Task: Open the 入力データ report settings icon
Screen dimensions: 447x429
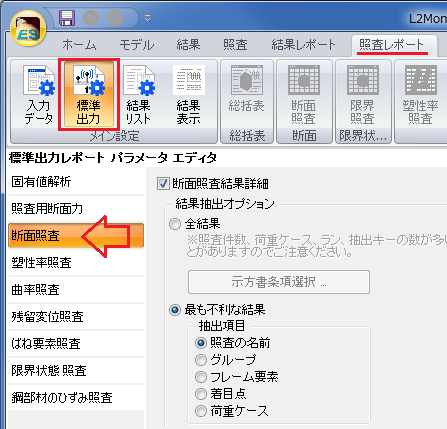Action: [x=38, y=95]
